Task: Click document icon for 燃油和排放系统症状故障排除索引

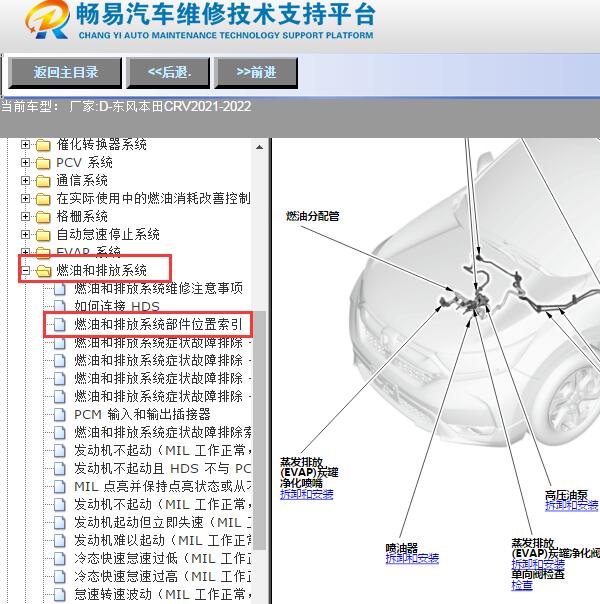Action: click(x=60, y=433)
